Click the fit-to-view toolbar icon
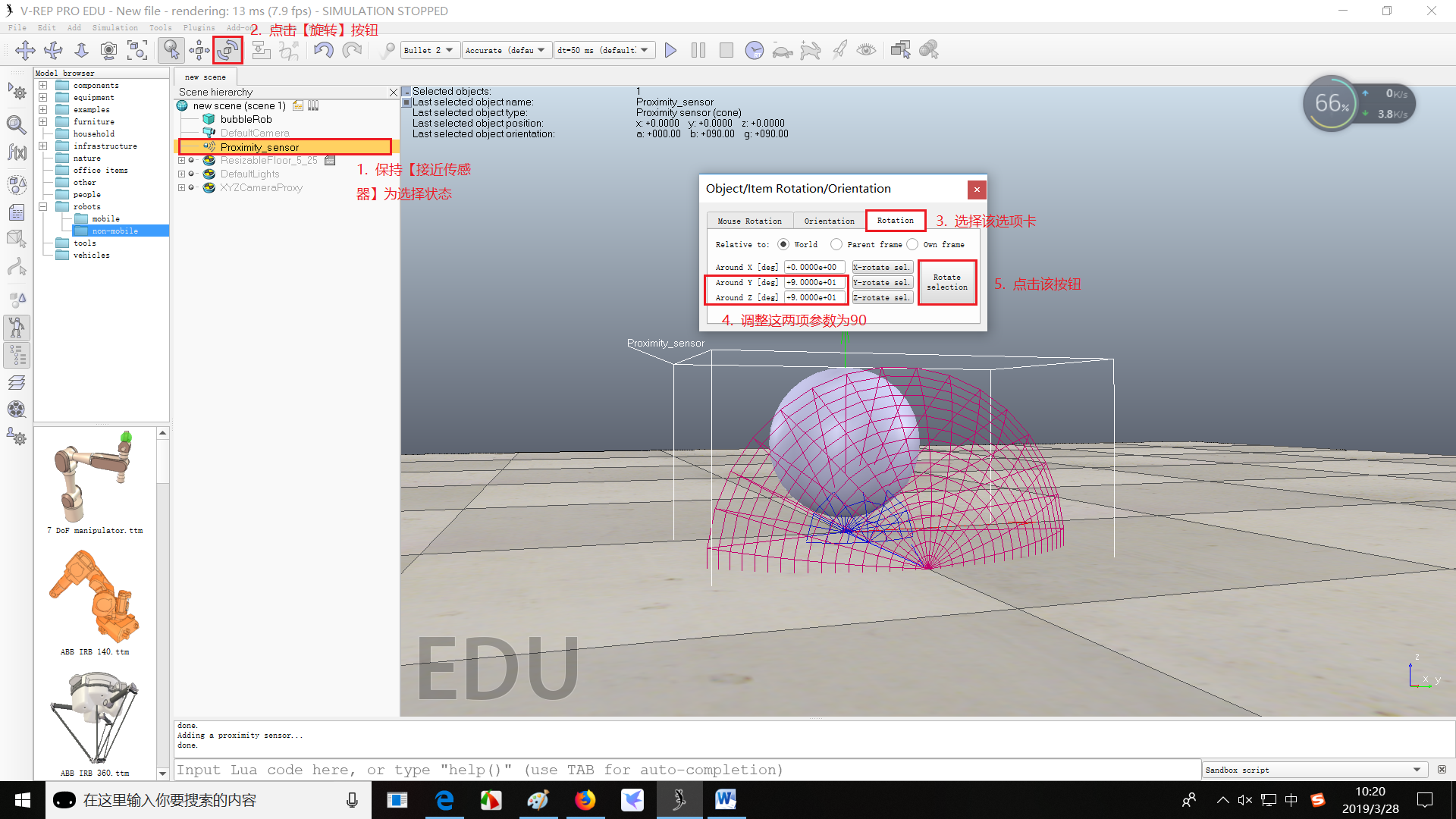This screenshot has width=1456, height=819. pyautogui.click(x=137, y=50)
